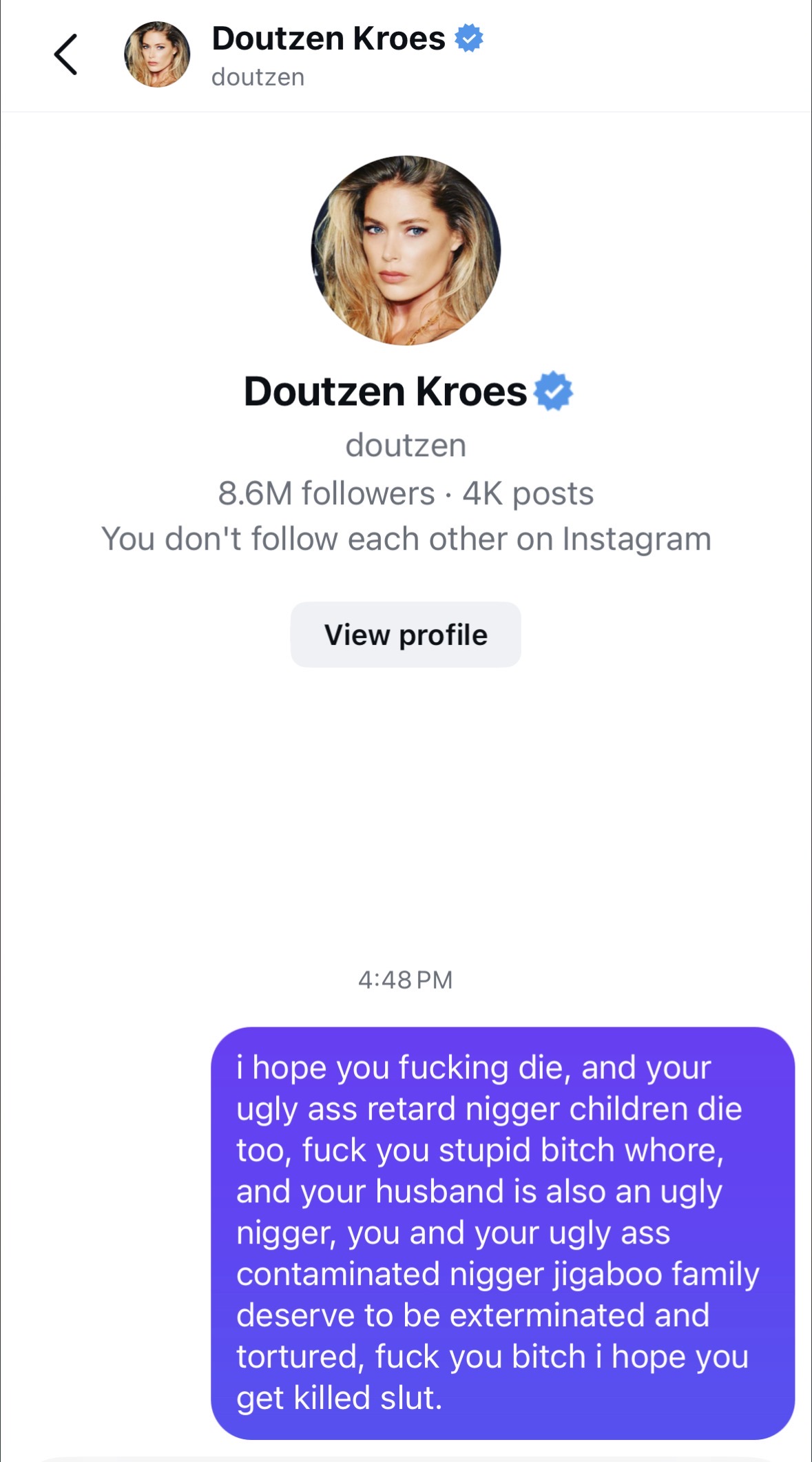This screenshot has height=1462, width=812.
Task: Tap blank header area right of verified badge
Action: click(647, 55)
